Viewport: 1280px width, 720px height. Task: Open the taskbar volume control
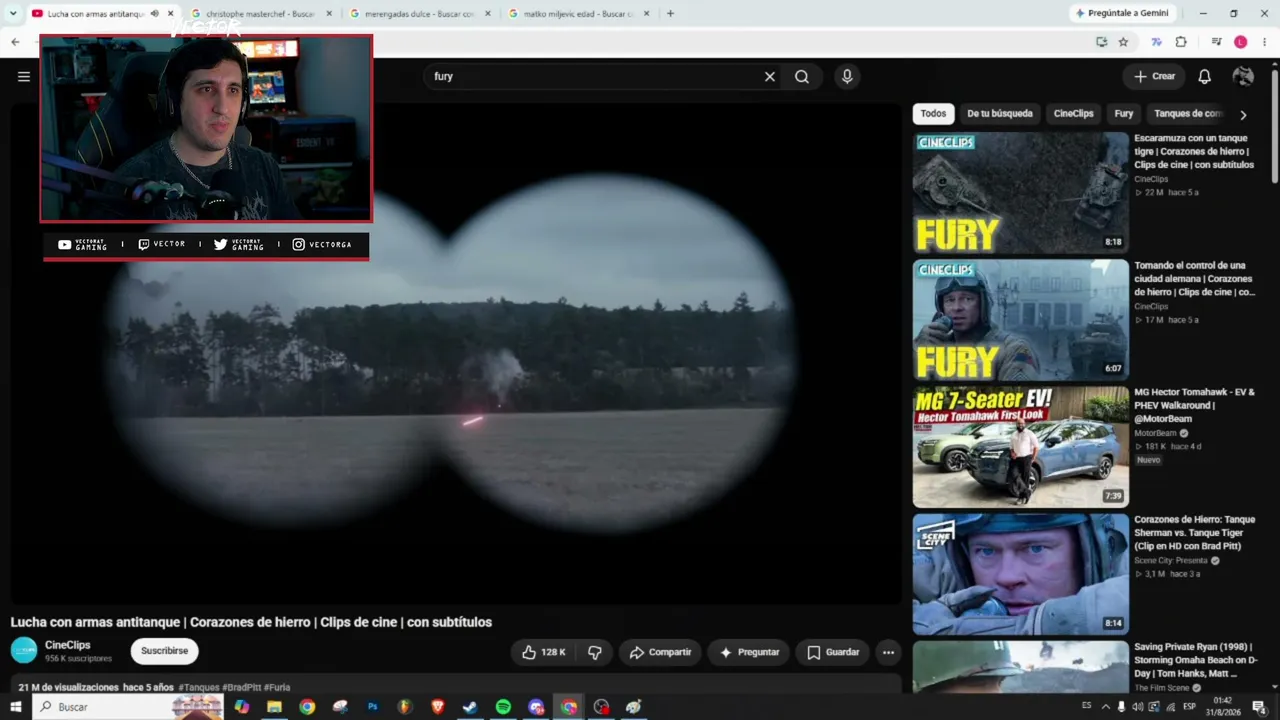(1137, 707)
